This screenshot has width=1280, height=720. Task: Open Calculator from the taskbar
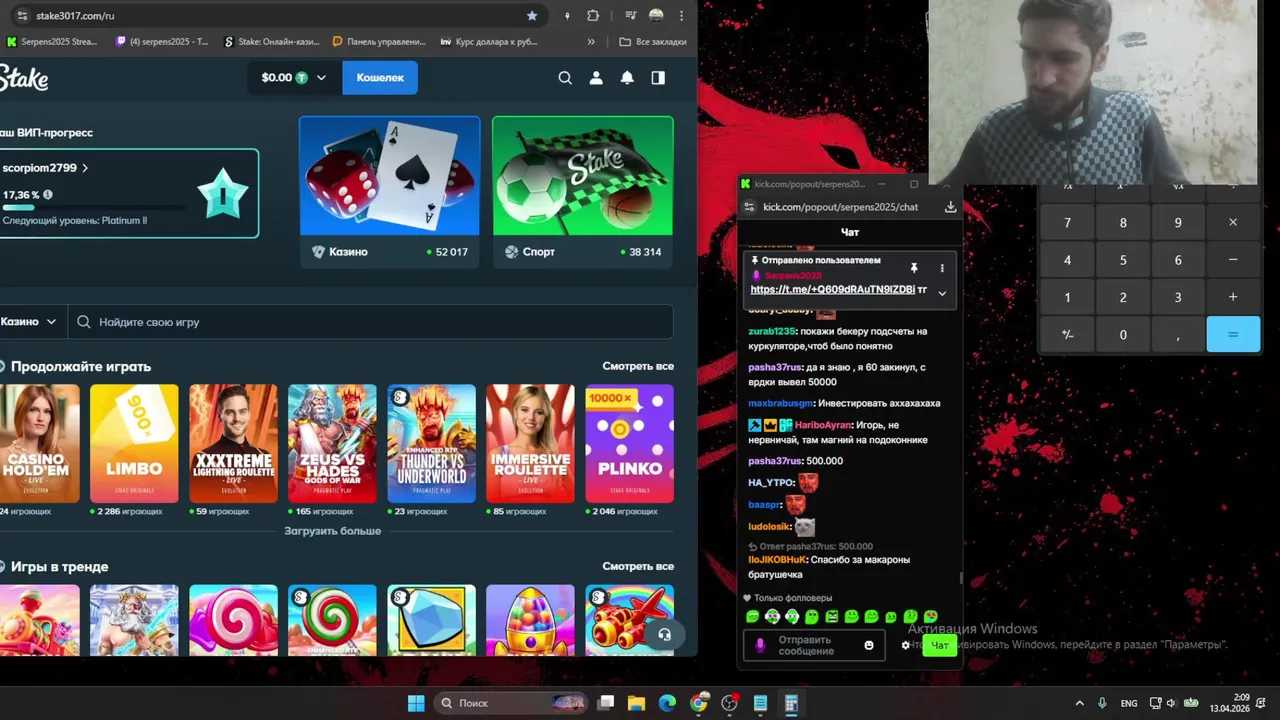791,703
